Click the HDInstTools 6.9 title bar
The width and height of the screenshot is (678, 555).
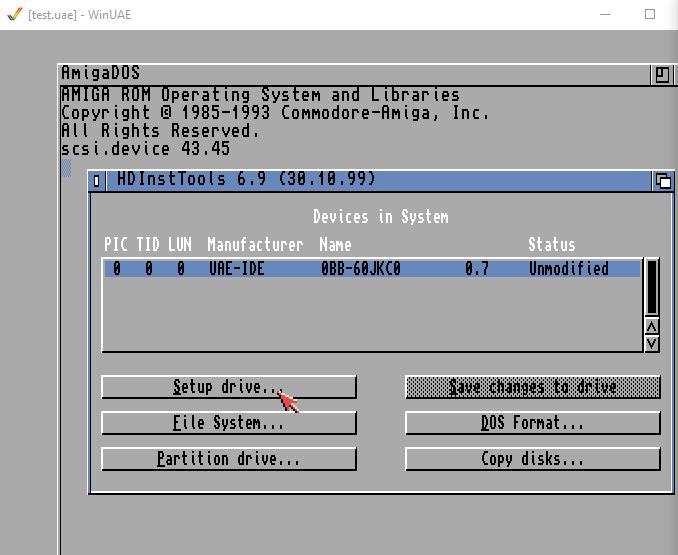click(x=378, y=181)
